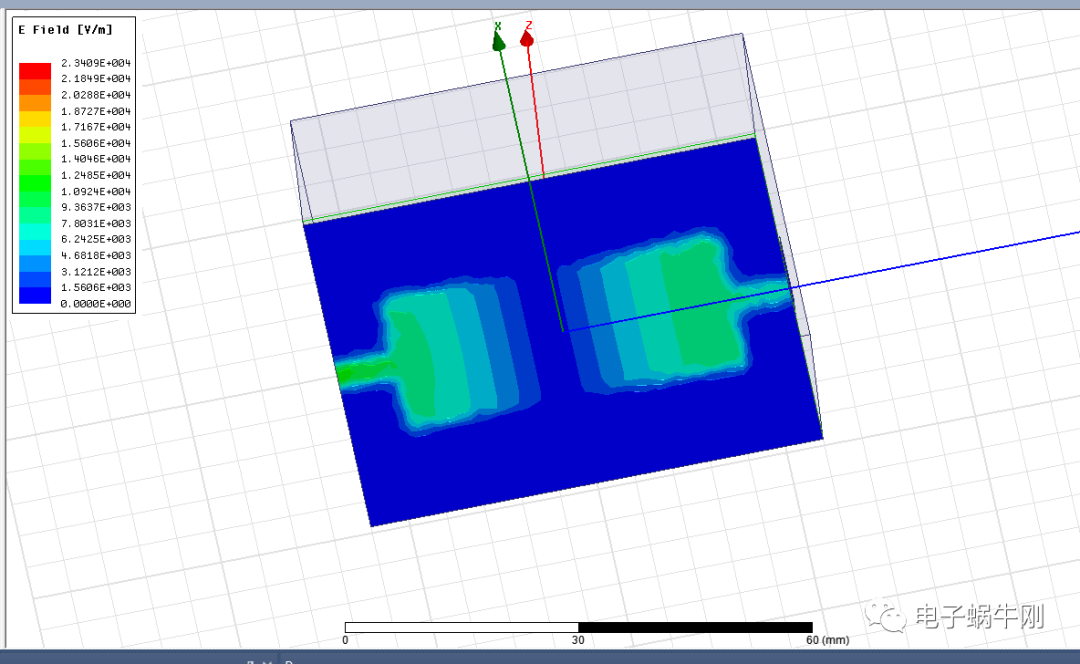Viewport: 1080px width, 664px height.
Task: Click the black segment of scale bar
Action: coord(695,627)
